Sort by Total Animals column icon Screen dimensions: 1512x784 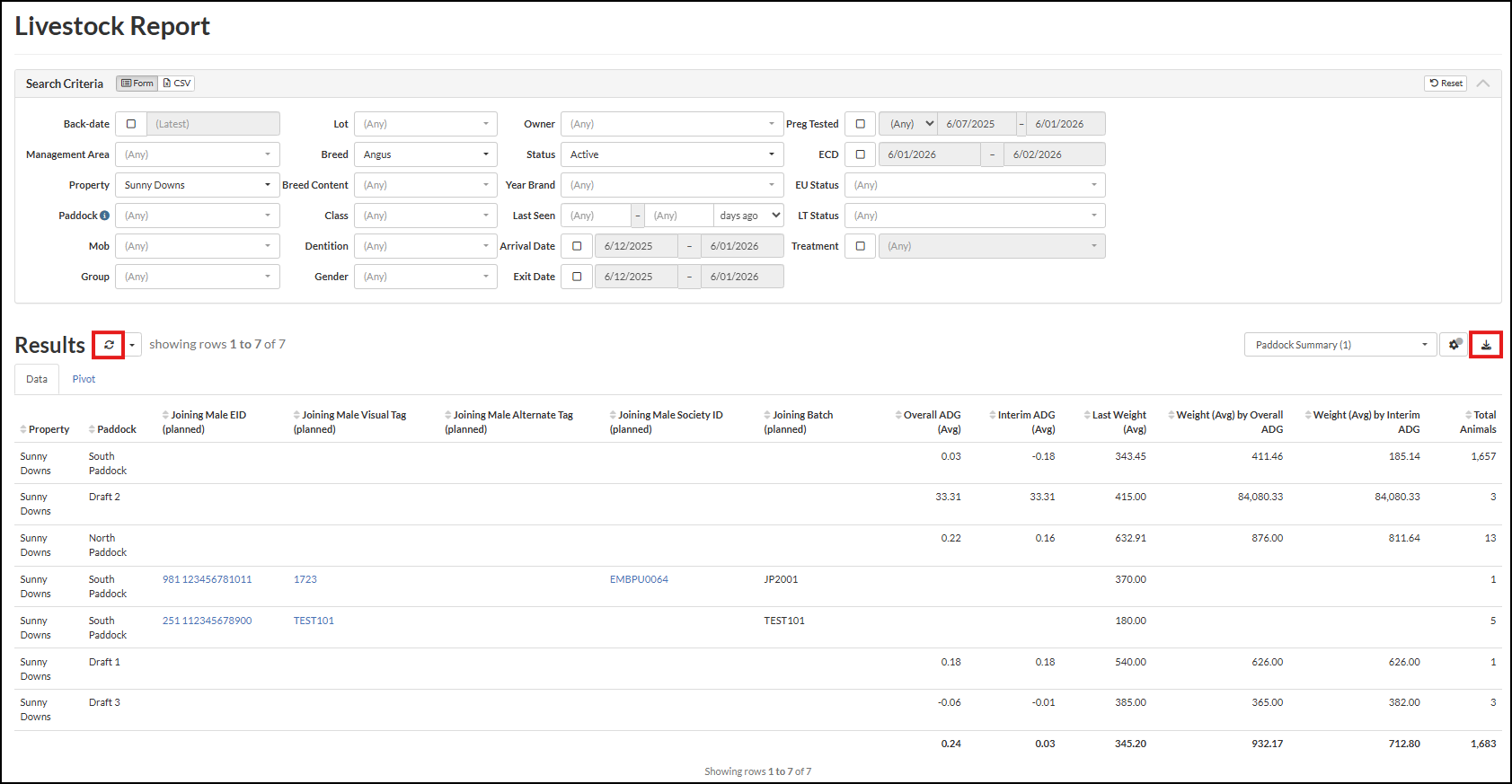tap(1469, 415)
